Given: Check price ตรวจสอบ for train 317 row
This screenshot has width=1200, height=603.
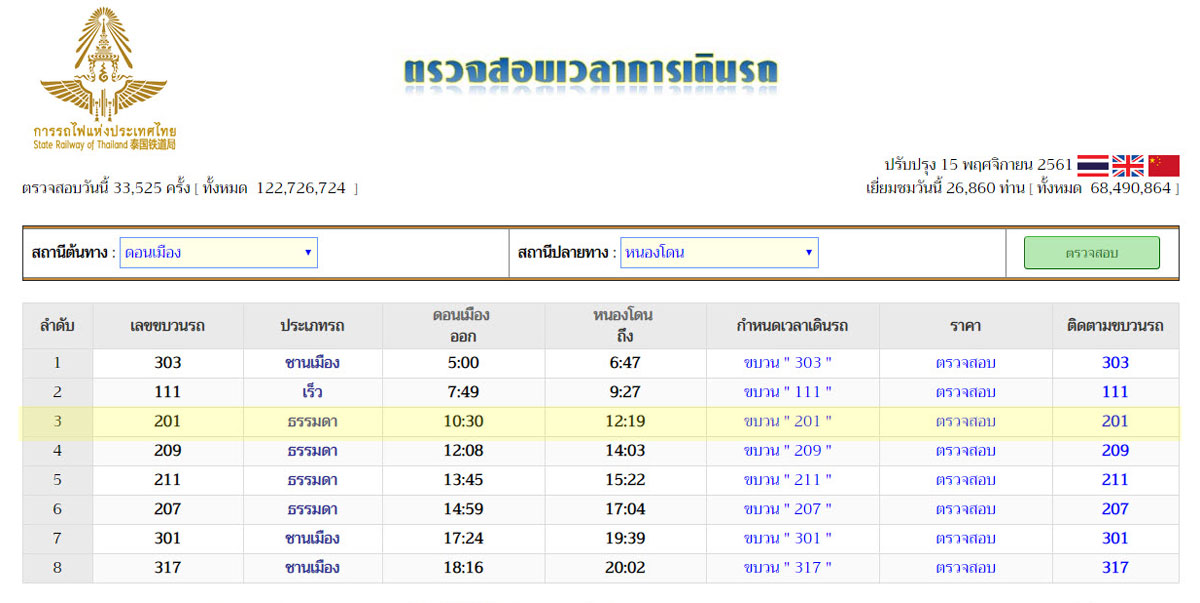Looking at the screenshot, I should click(x=966, y=568).
